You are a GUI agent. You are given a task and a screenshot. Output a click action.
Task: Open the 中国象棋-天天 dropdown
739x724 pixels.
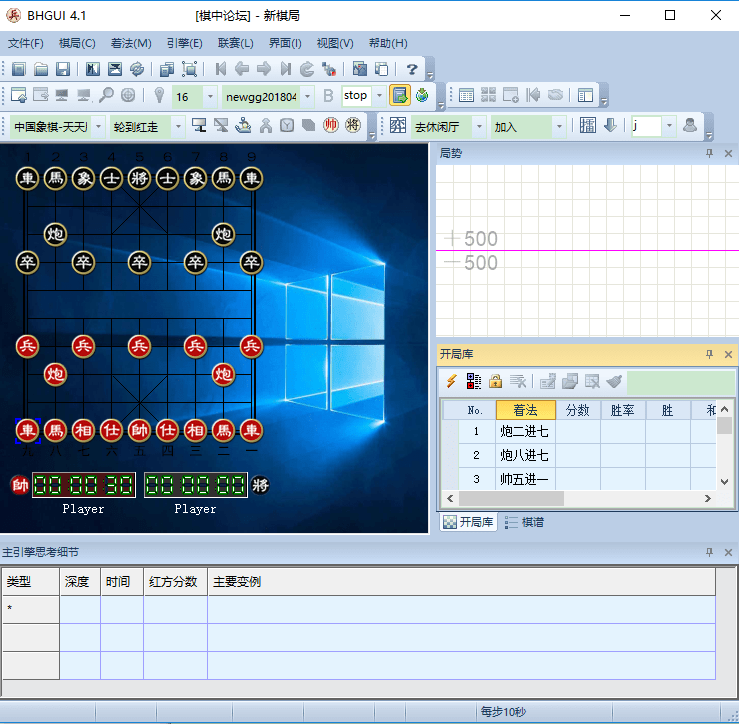coord(96,126)
